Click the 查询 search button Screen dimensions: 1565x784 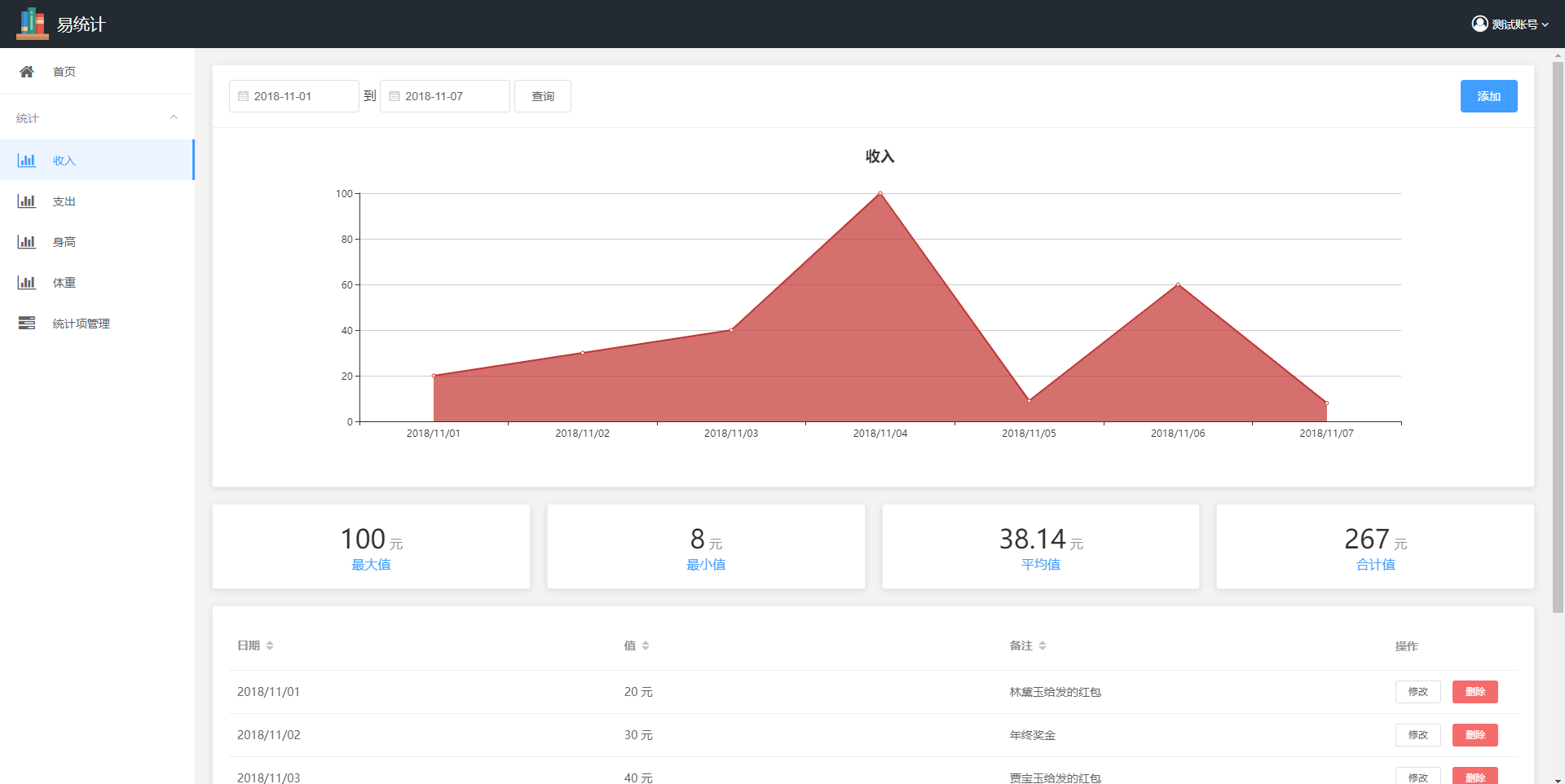click(x=542, y=96)
